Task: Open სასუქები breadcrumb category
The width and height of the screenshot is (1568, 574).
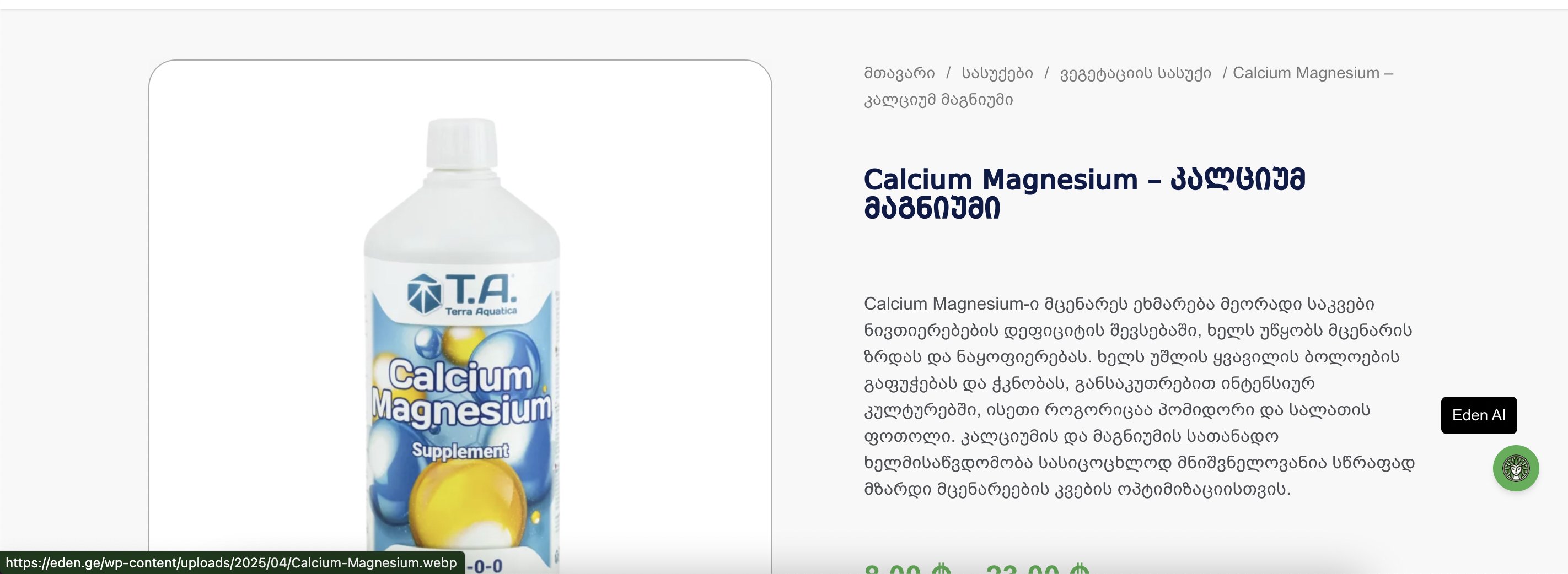Action: [x=997, y=73]
